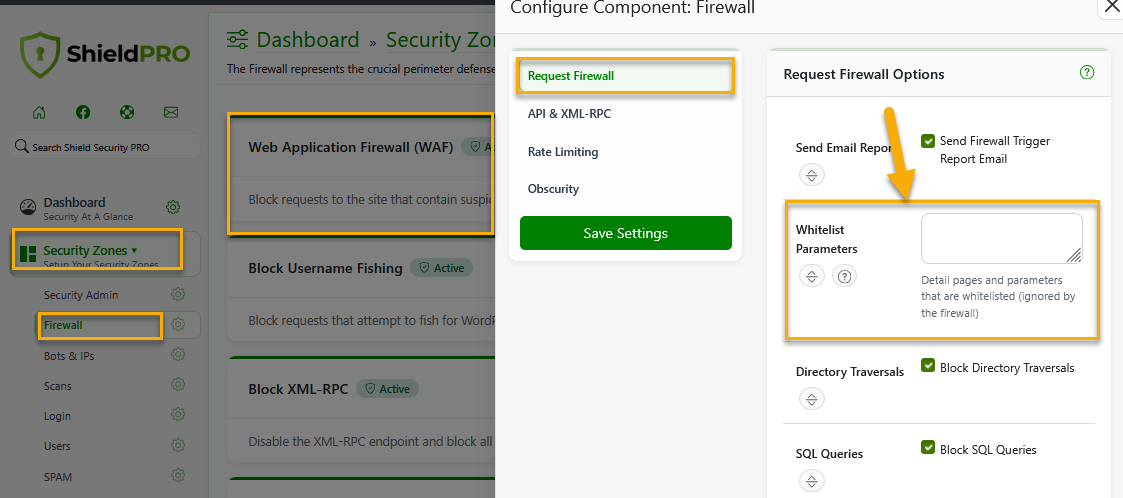This screenshot has width=1123, height=498.
Task: Open question mark help under Whitelist Parameters
Action: coord(844,276)
